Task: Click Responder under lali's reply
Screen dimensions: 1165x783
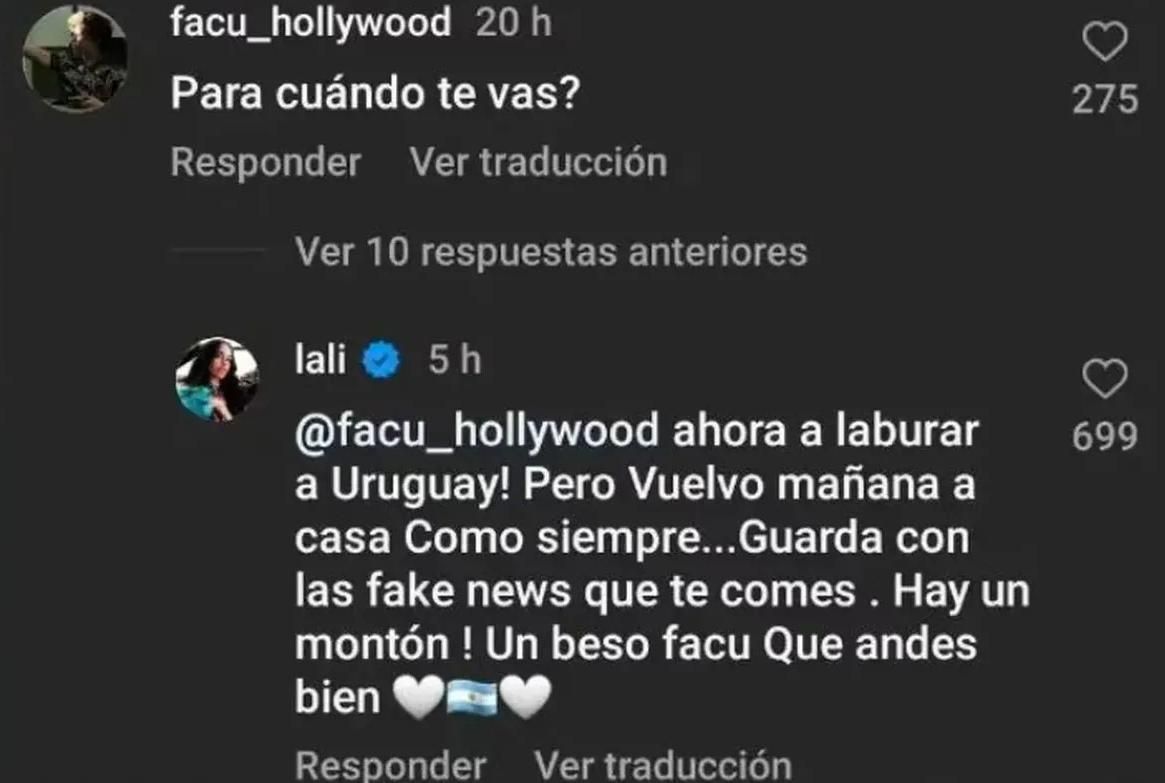Action: (x=390, y=765)
